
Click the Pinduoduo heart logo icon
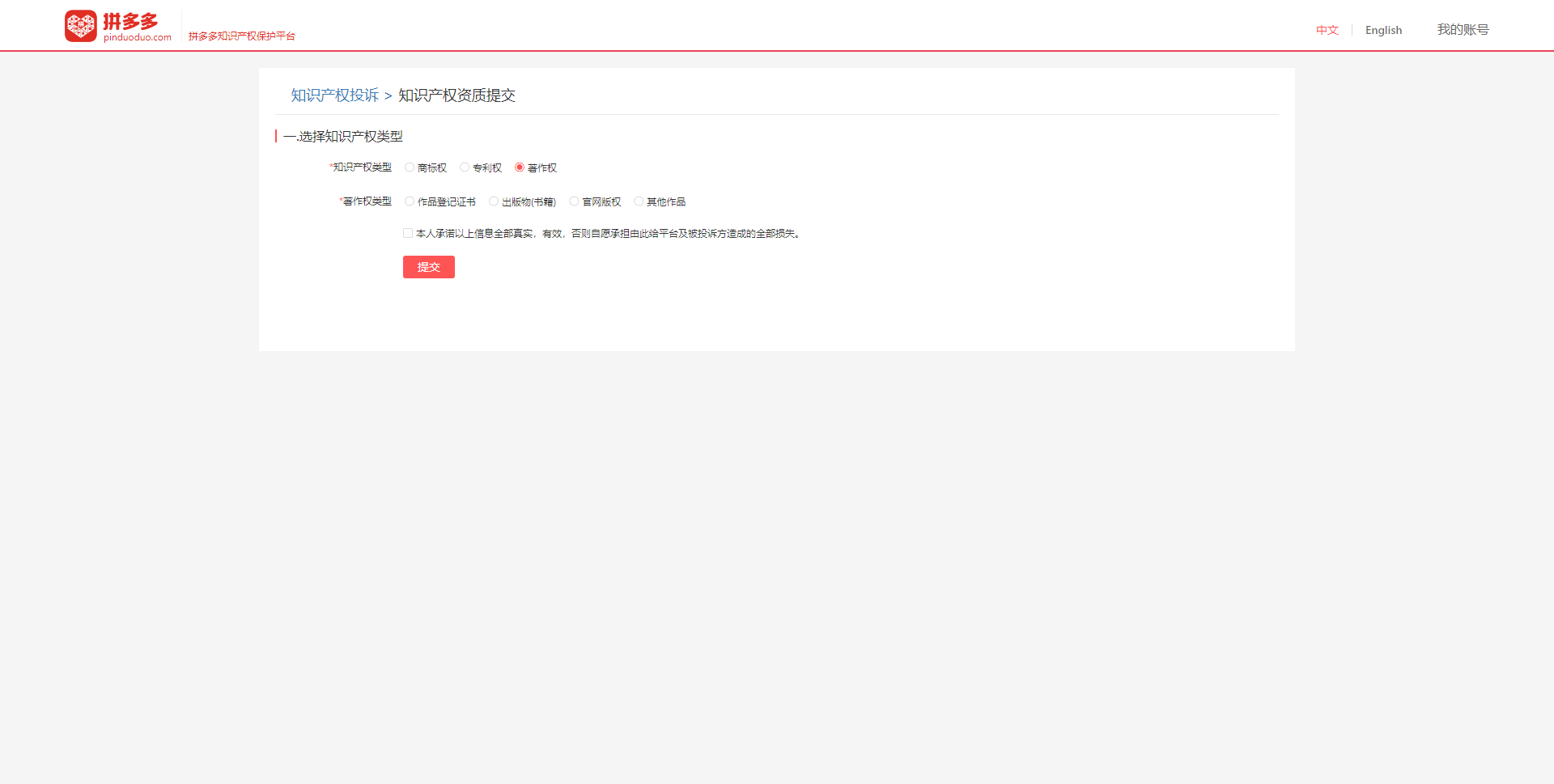click(81, 26)
